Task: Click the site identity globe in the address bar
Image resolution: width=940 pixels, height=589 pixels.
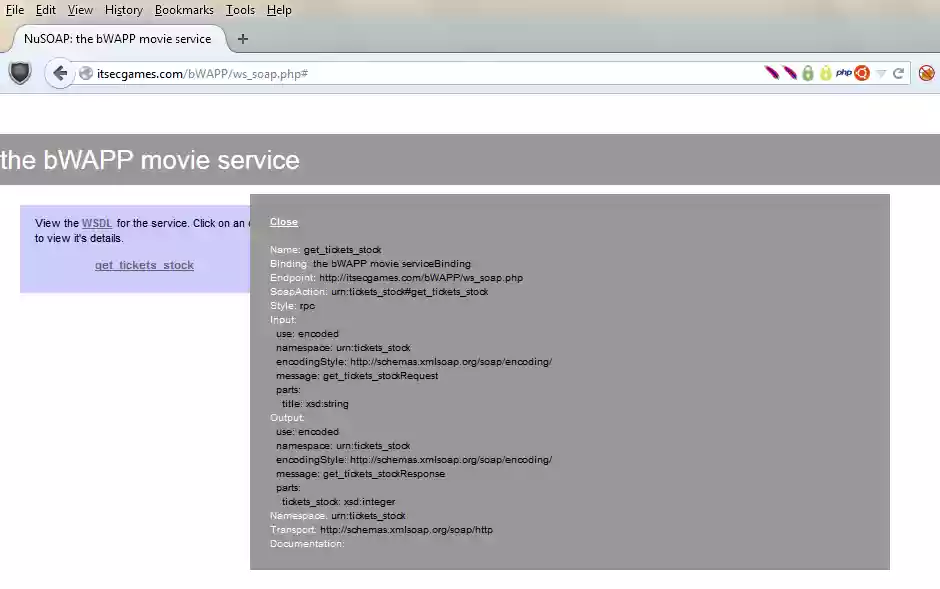Action: (x=85, y=73)
